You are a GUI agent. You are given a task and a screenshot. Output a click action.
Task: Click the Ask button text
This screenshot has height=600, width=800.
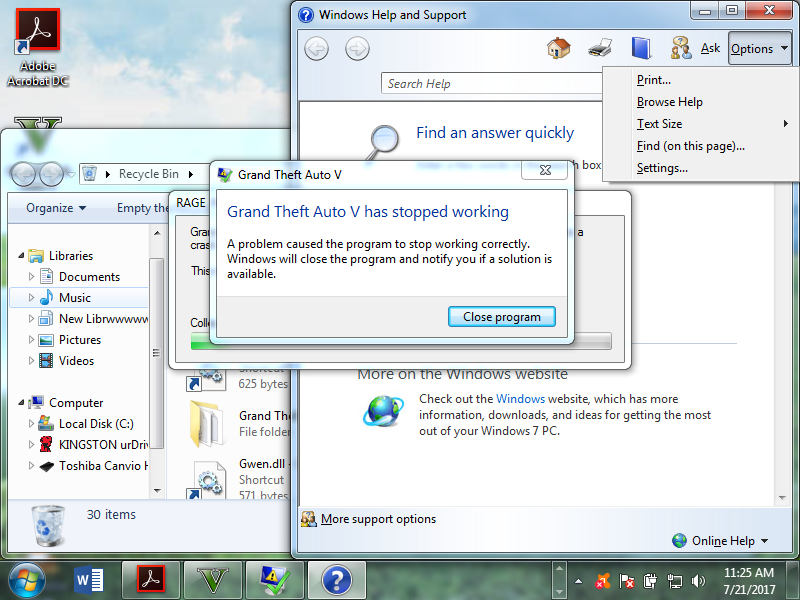[710, 48]
